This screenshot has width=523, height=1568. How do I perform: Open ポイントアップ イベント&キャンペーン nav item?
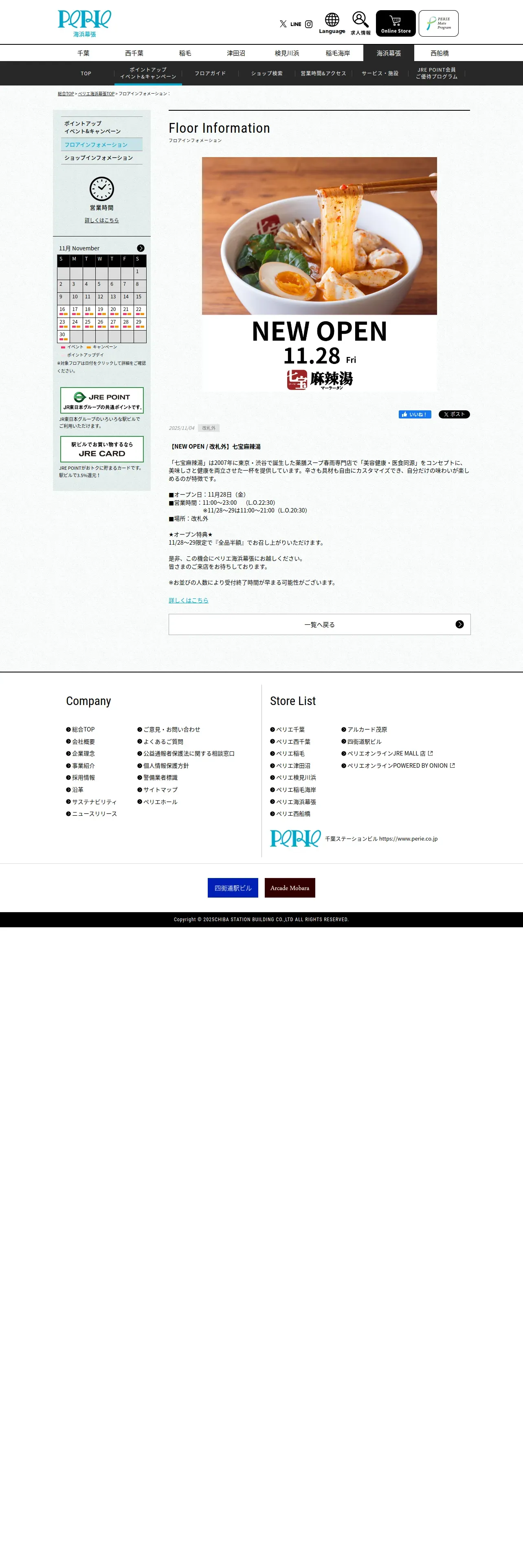point(148,73)
